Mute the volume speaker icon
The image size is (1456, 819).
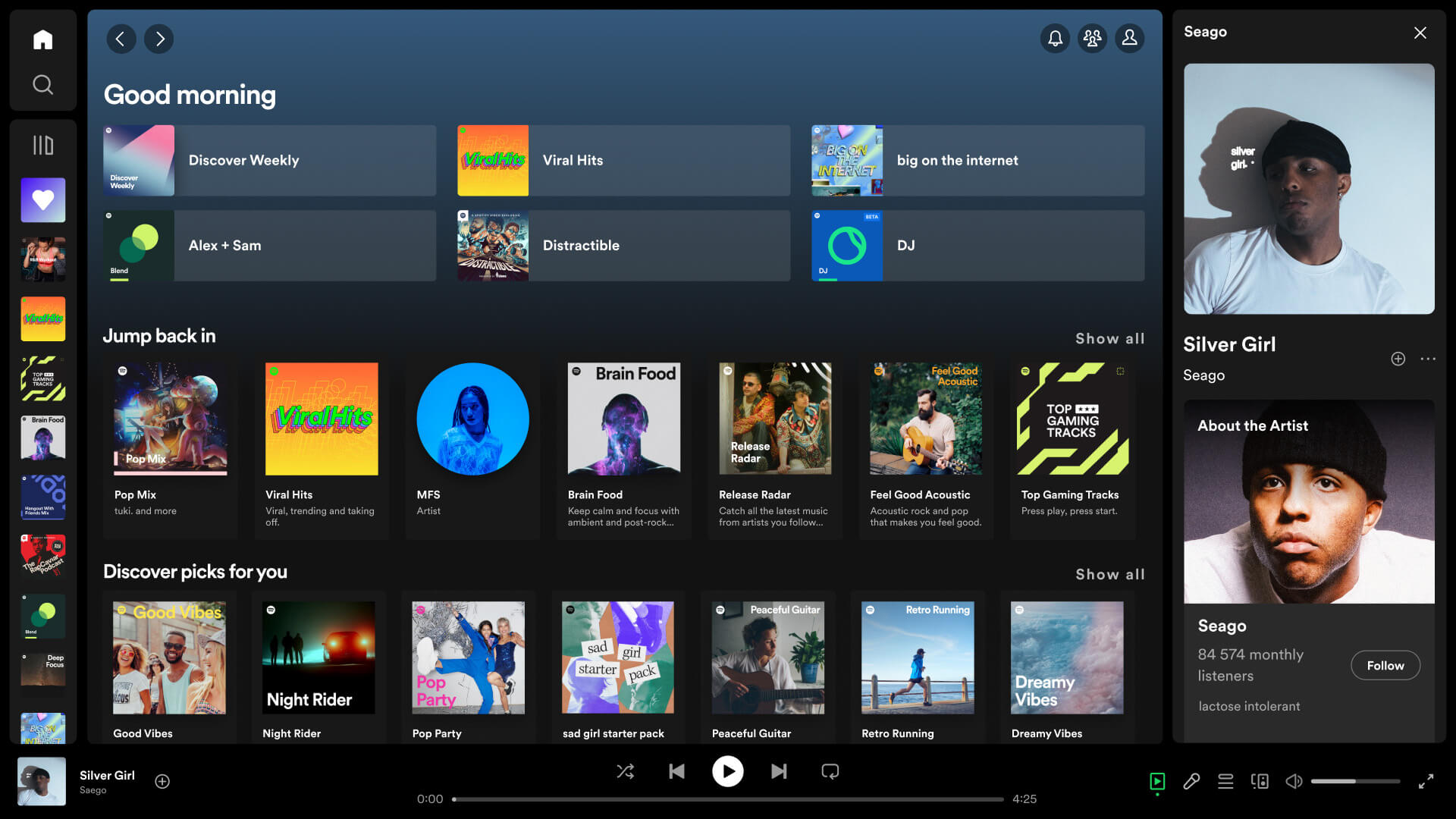pos(1294,781)
